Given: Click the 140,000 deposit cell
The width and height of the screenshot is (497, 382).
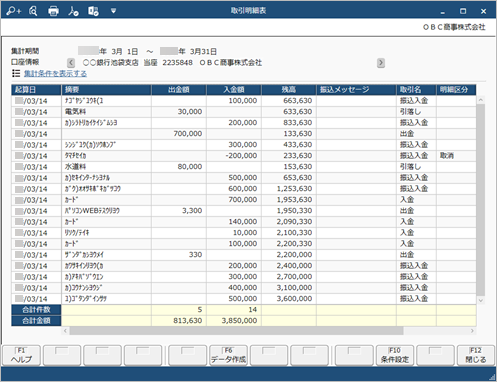Looking at the screenshot, I should [234, 222].
